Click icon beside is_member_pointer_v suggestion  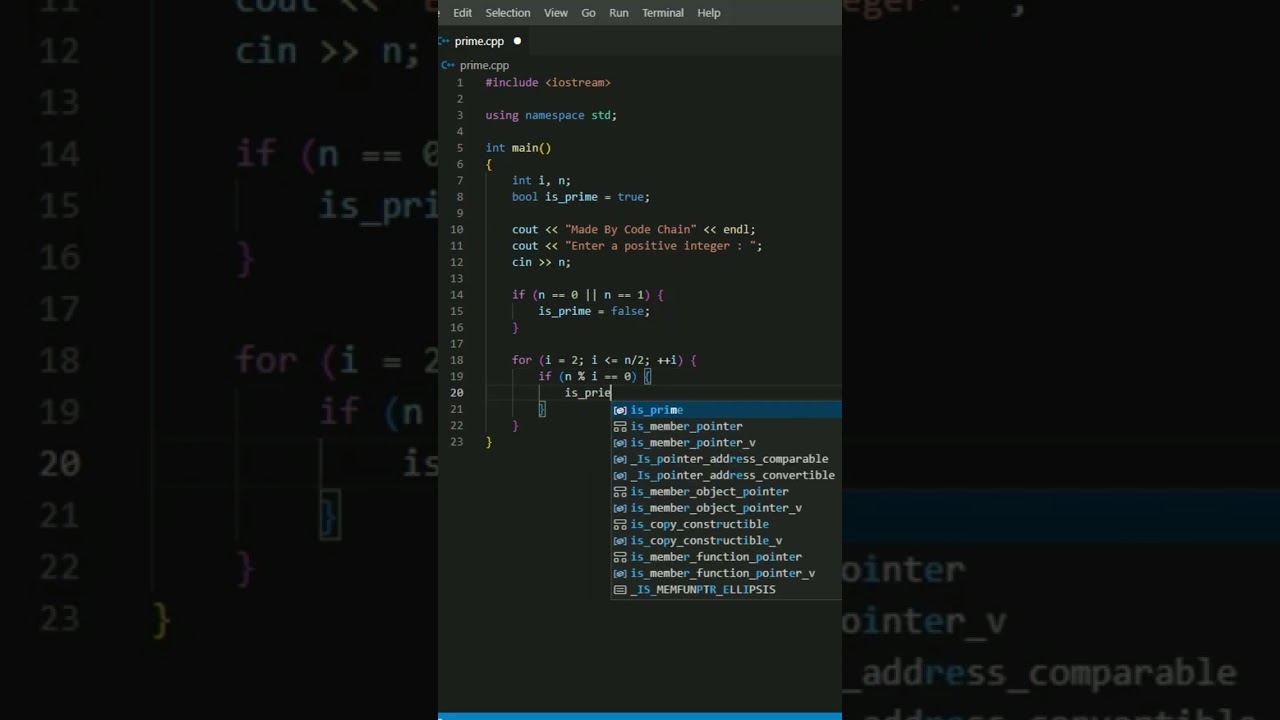pyautogui.click(x=620, y=442)
